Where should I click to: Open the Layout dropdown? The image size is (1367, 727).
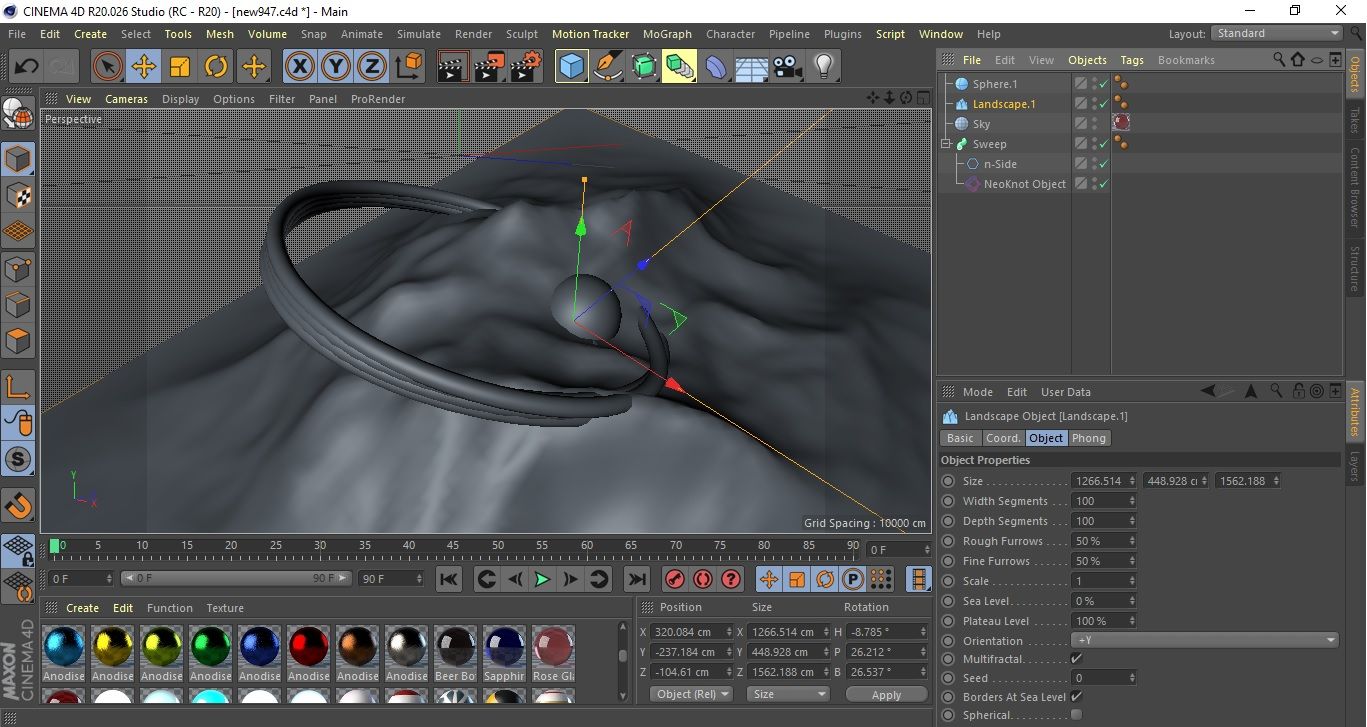1277,33
